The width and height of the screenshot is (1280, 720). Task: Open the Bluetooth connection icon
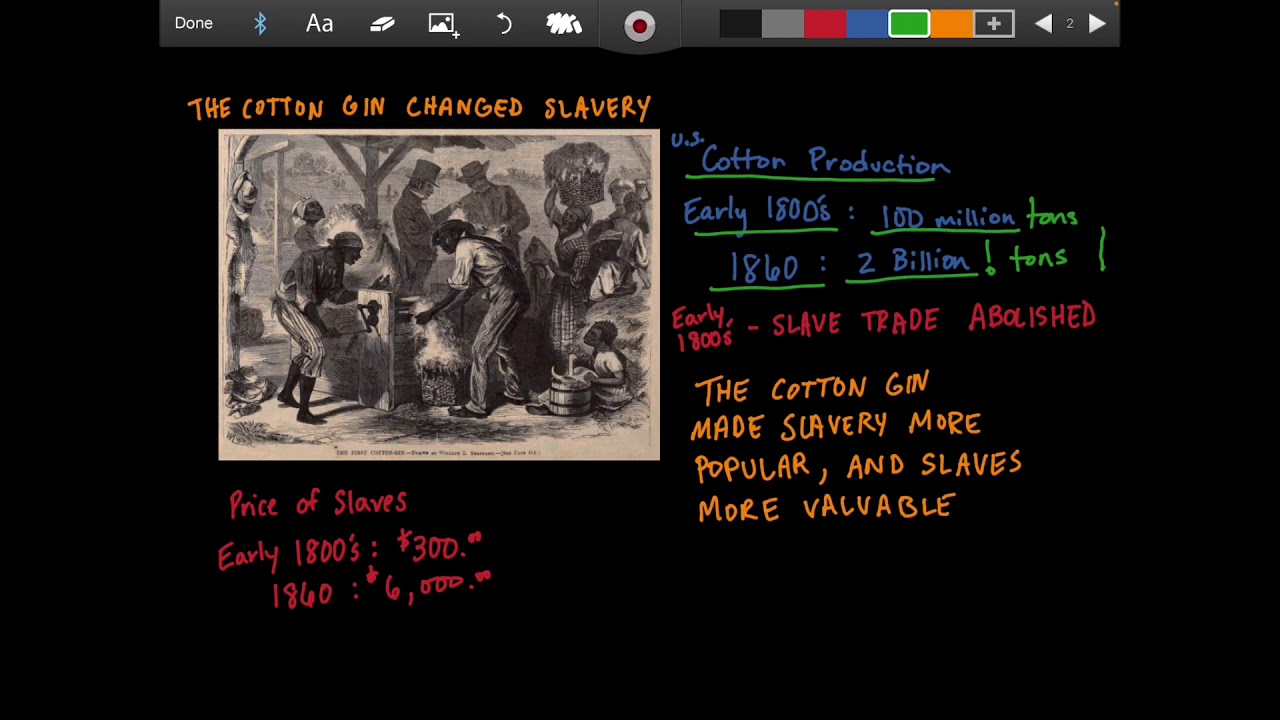pos(260,24)
